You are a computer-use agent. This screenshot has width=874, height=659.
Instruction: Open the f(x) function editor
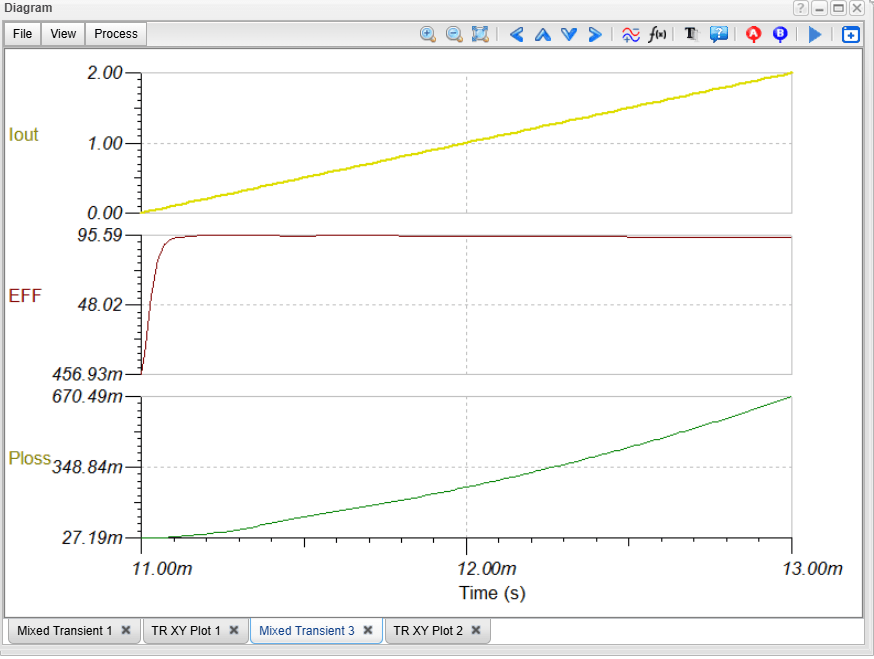657,34
